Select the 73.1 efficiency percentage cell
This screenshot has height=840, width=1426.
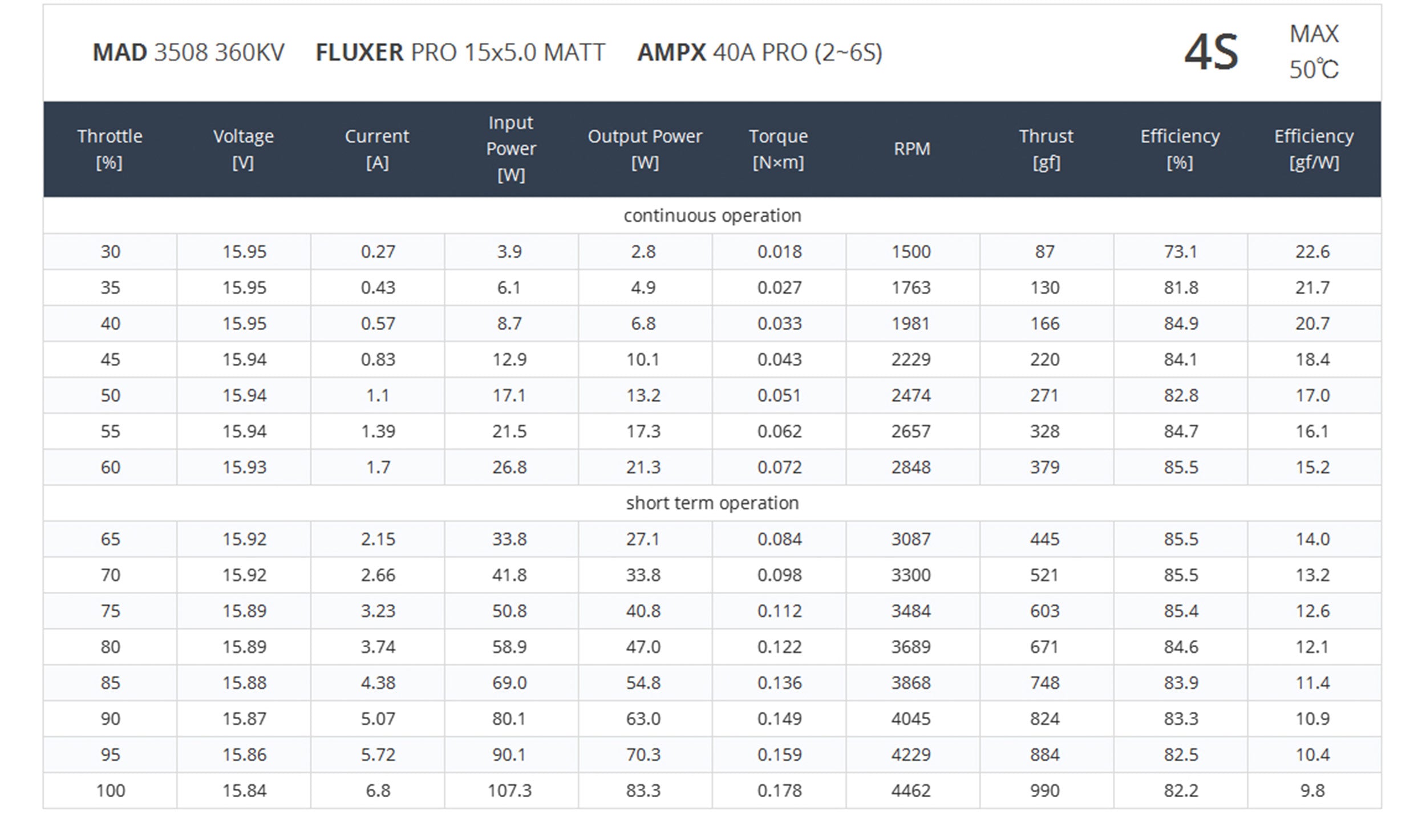(x=1180, y=251)
